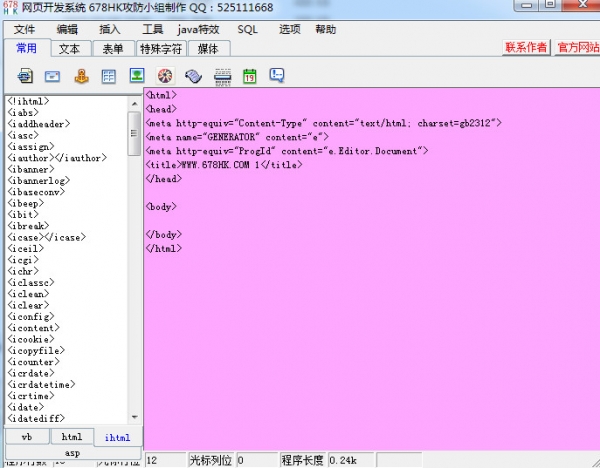Viewport: 600px width, 468px height.
Task: Select the vb tab below tag list
Action: click(x=27, y=437)
